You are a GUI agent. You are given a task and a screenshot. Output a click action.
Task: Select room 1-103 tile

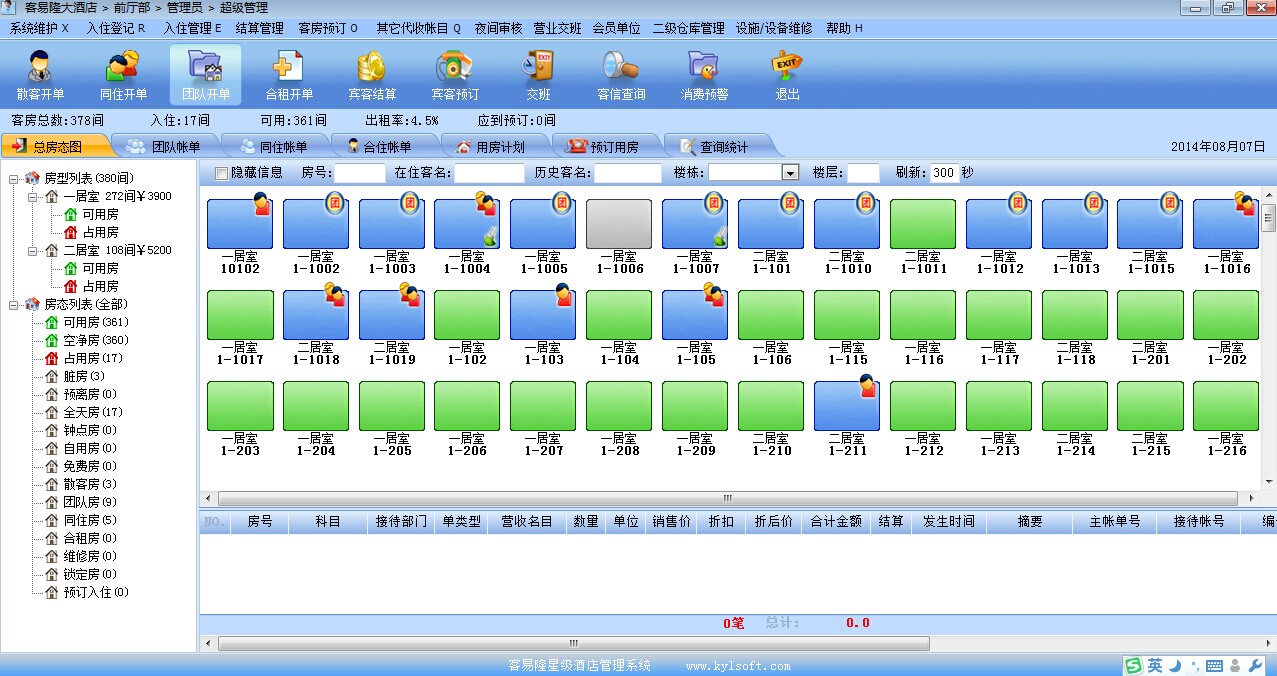(543, 315)
